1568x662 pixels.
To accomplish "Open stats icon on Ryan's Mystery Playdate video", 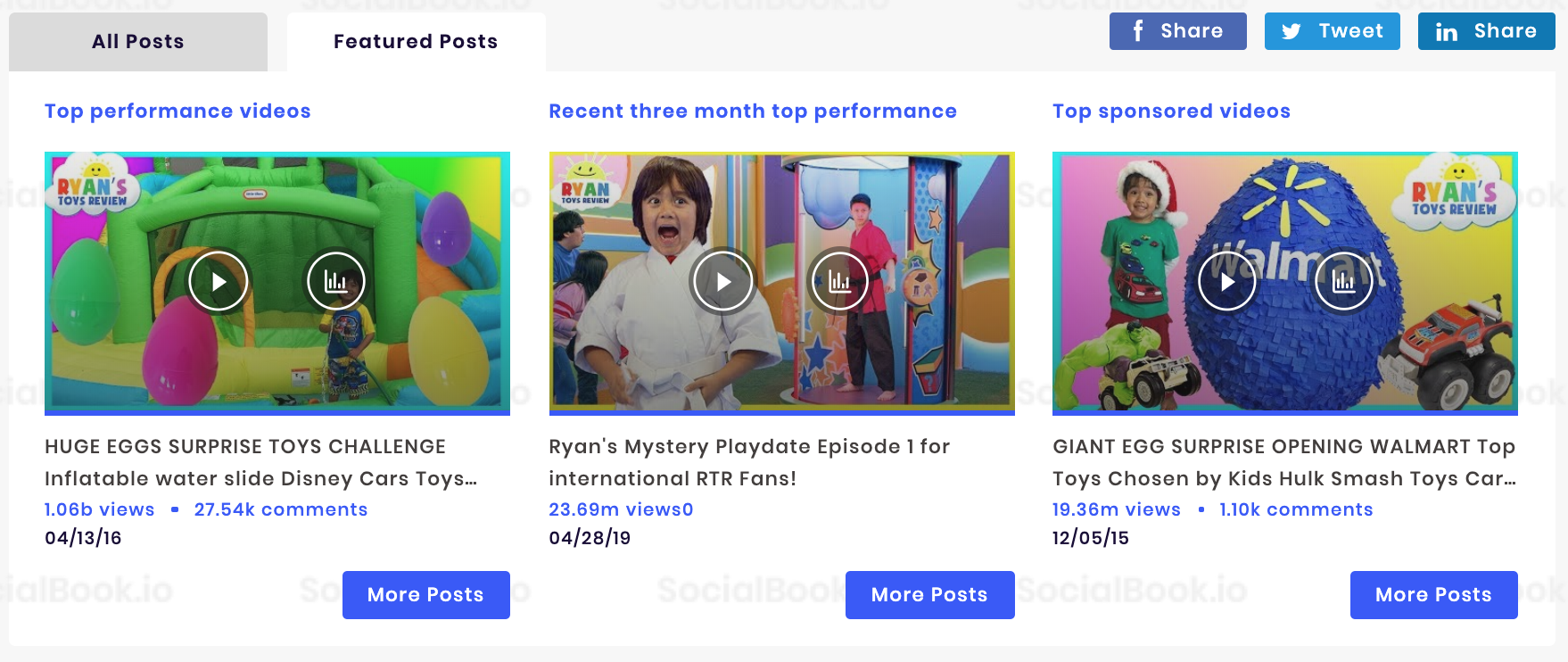I will [839, 281].
